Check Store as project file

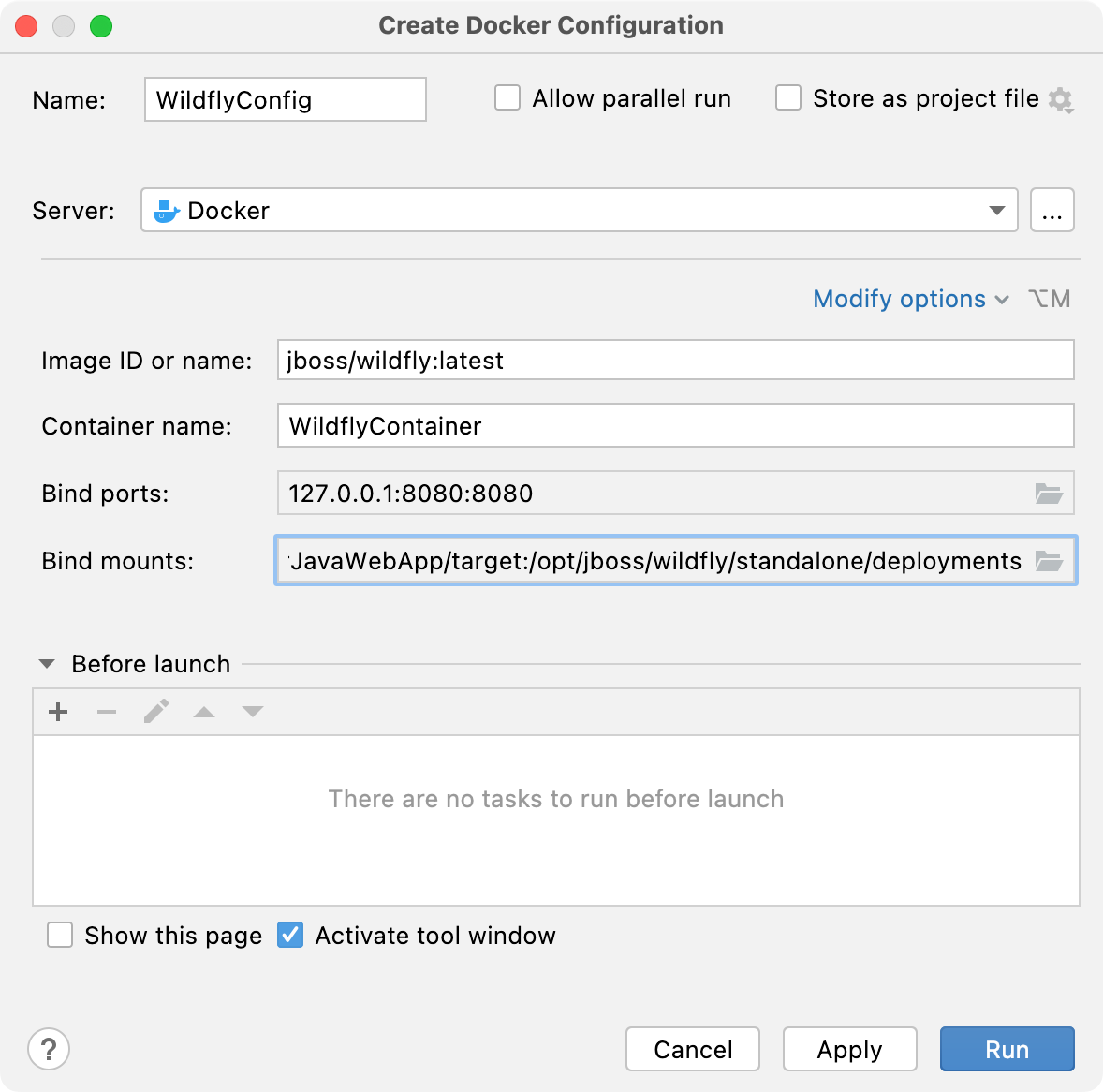tap(787, 97)
